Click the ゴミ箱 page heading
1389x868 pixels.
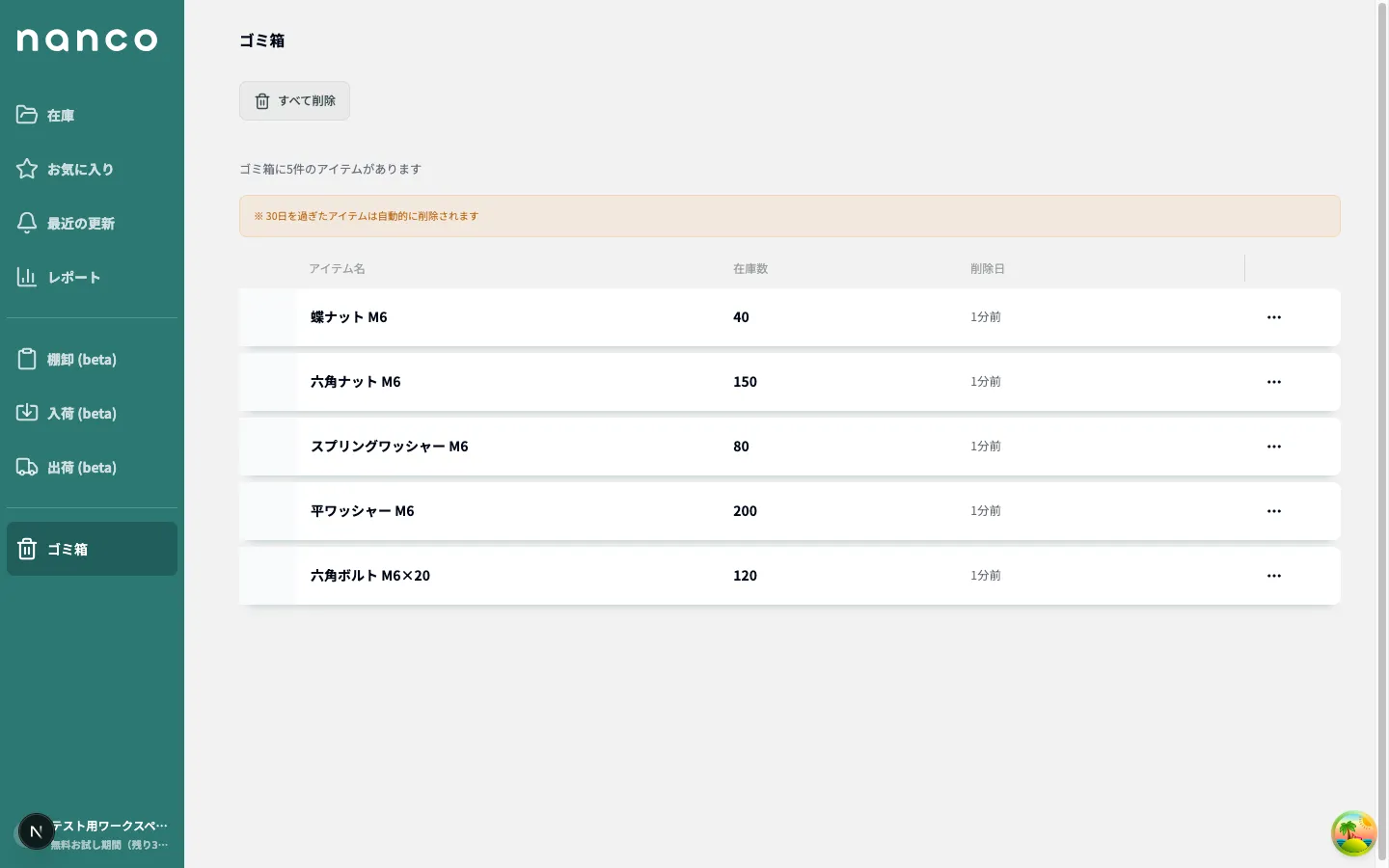262,41
